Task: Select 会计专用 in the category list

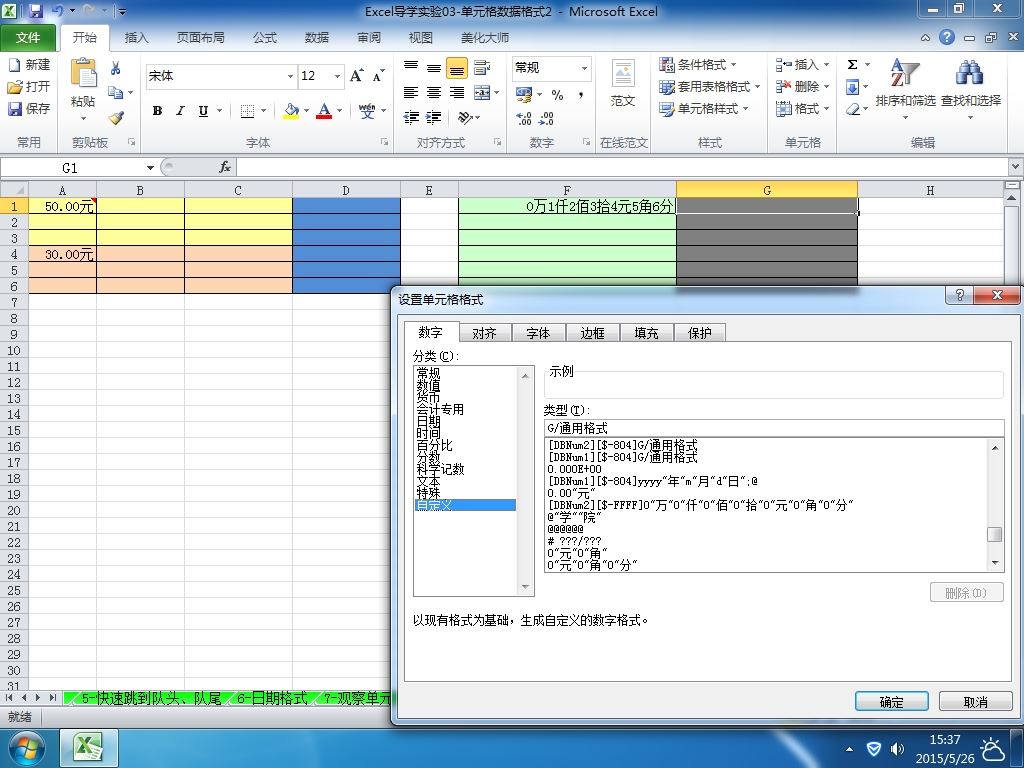Action: [x=440, y=409]
